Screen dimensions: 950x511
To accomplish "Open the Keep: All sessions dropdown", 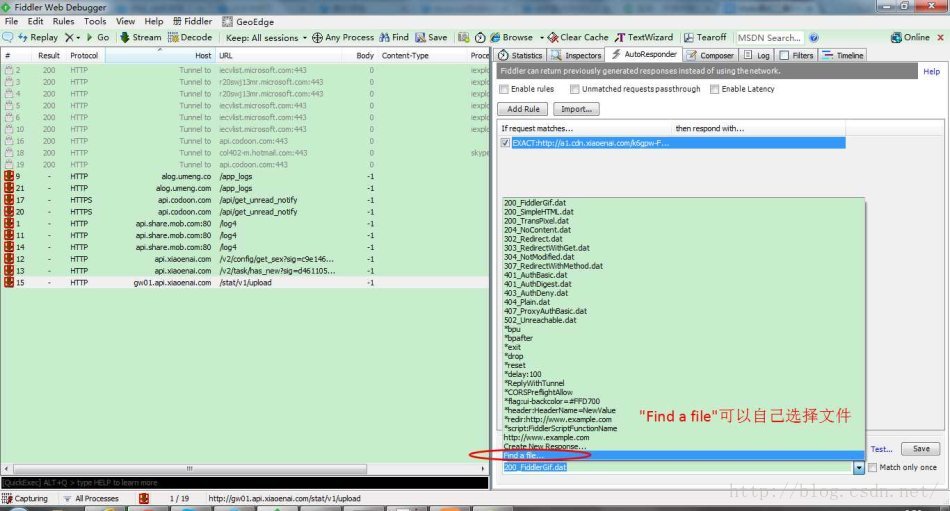I will coord(266,38).
